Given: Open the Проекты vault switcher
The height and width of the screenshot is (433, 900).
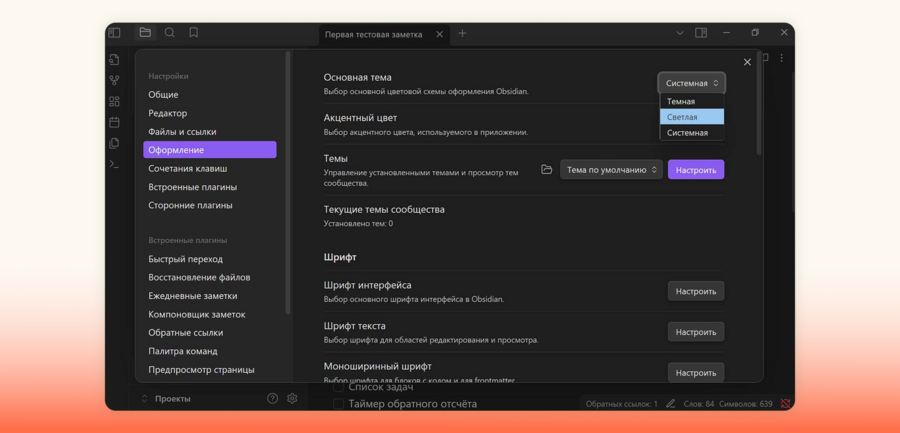Looking at the screenshot, I should (x=166, y=399).
